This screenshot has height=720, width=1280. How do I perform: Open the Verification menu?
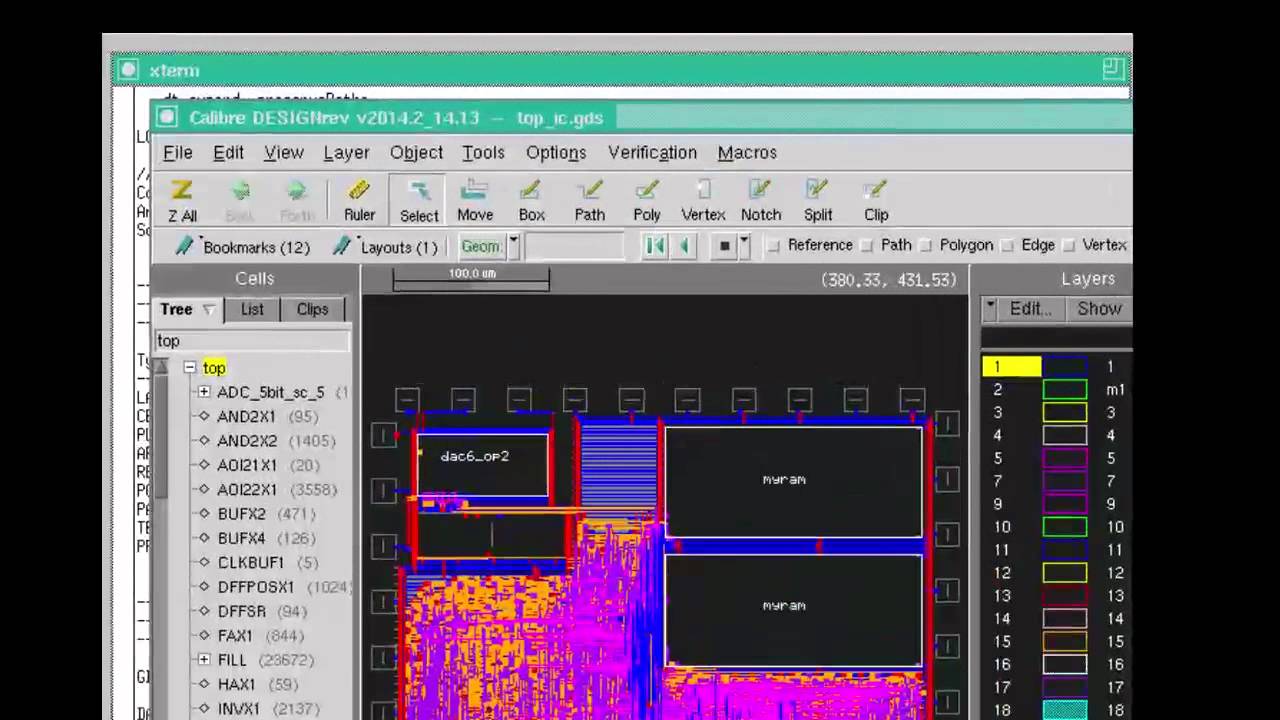pyautogui.click(x=652, y=152)
